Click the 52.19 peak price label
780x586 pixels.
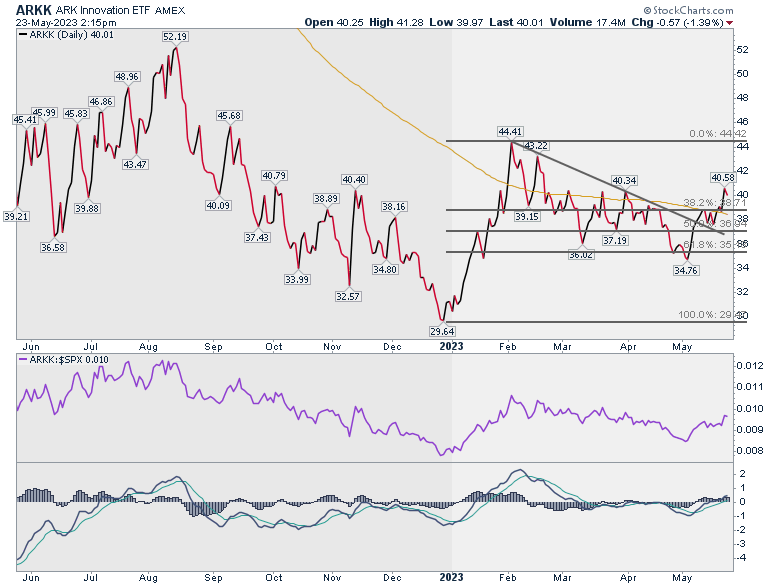(x=175, y=37)
